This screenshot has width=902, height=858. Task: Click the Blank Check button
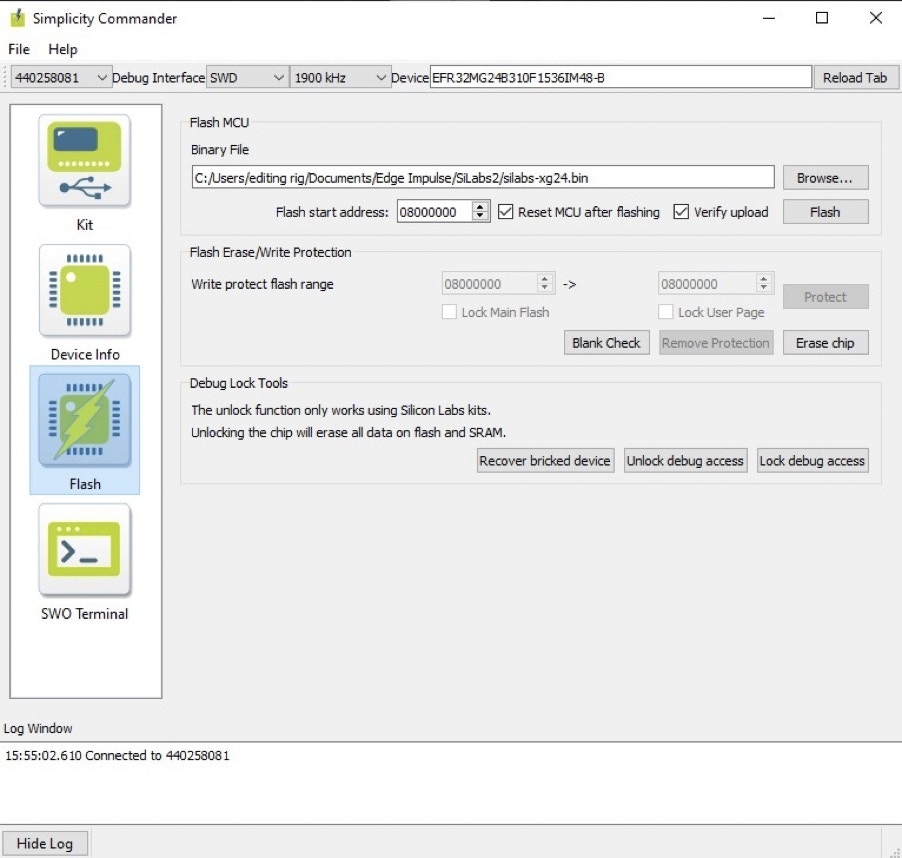point(606,343)
